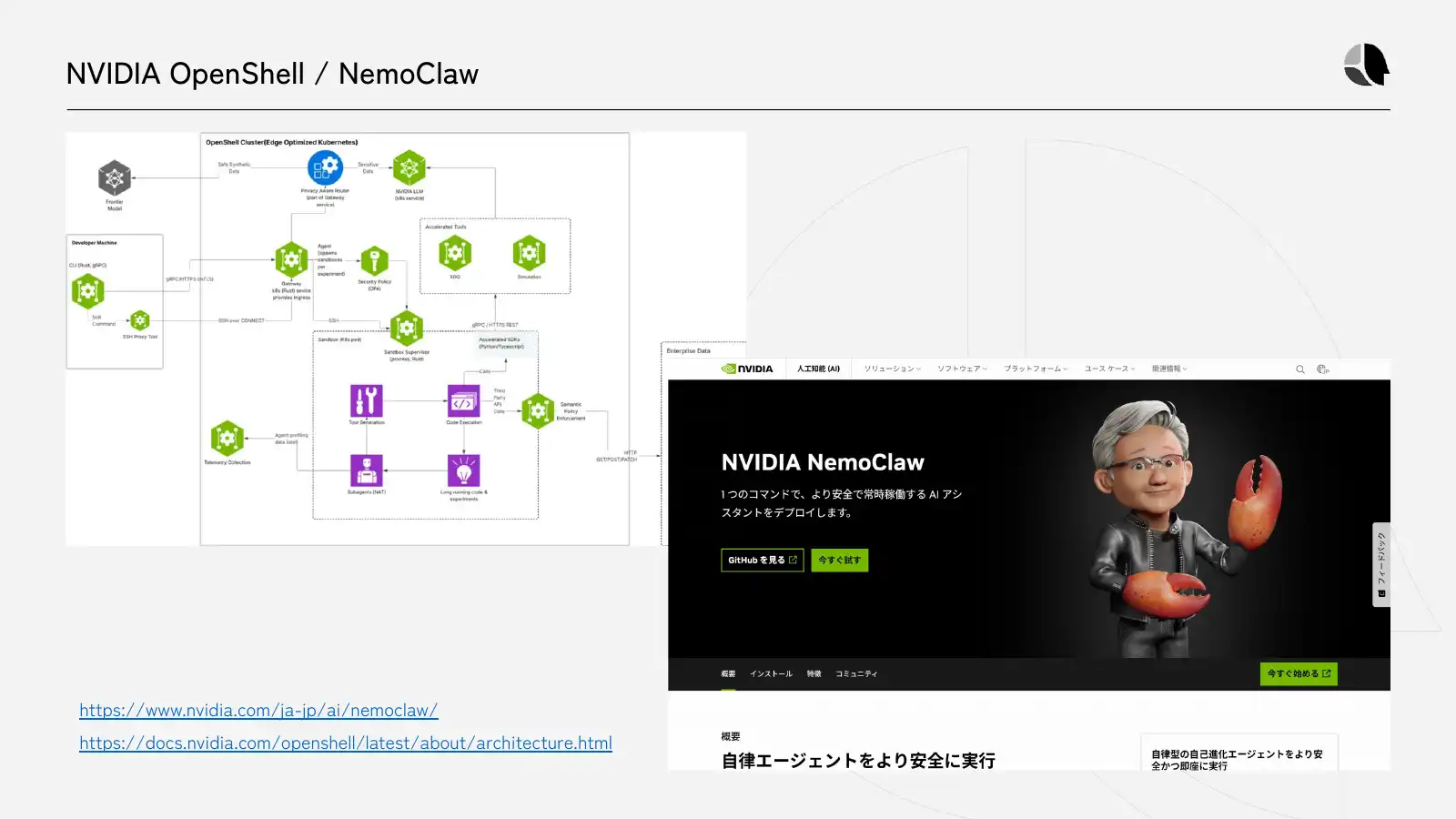
Task: Click the Semantic Policy Enforcement hexagon icon
Action: pos(538,411)
